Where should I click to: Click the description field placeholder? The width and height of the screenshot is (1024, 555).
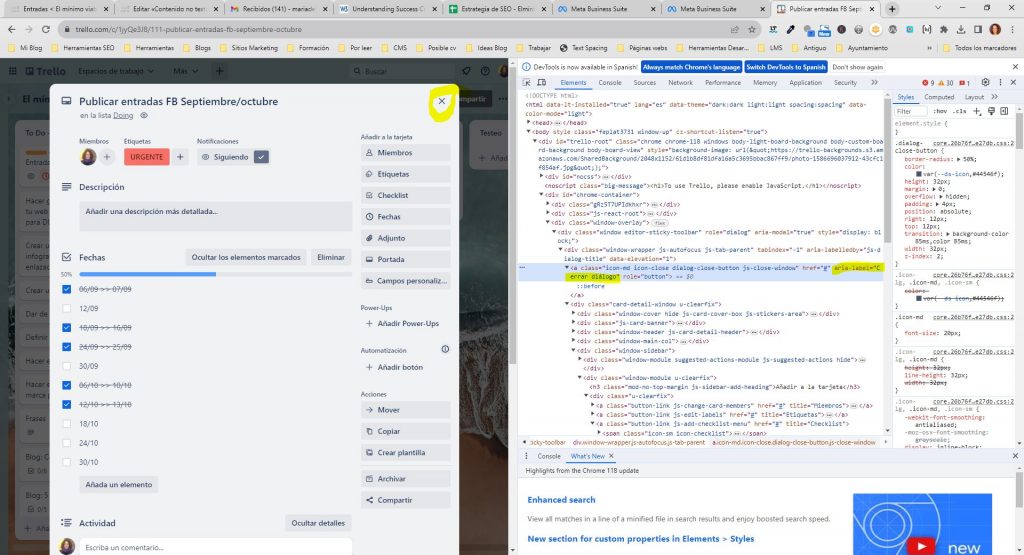click(x=216, y=216)
